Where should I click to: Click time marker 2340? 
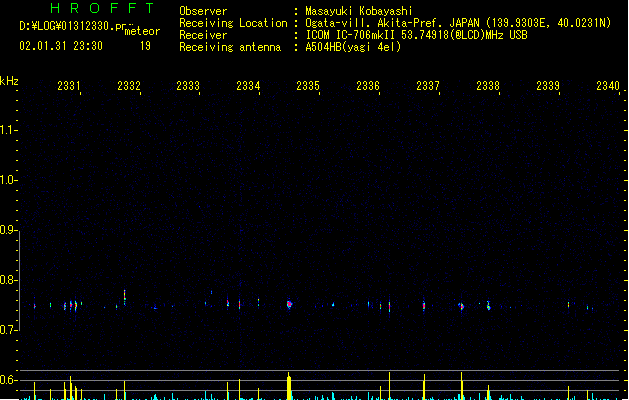point(608,85)
